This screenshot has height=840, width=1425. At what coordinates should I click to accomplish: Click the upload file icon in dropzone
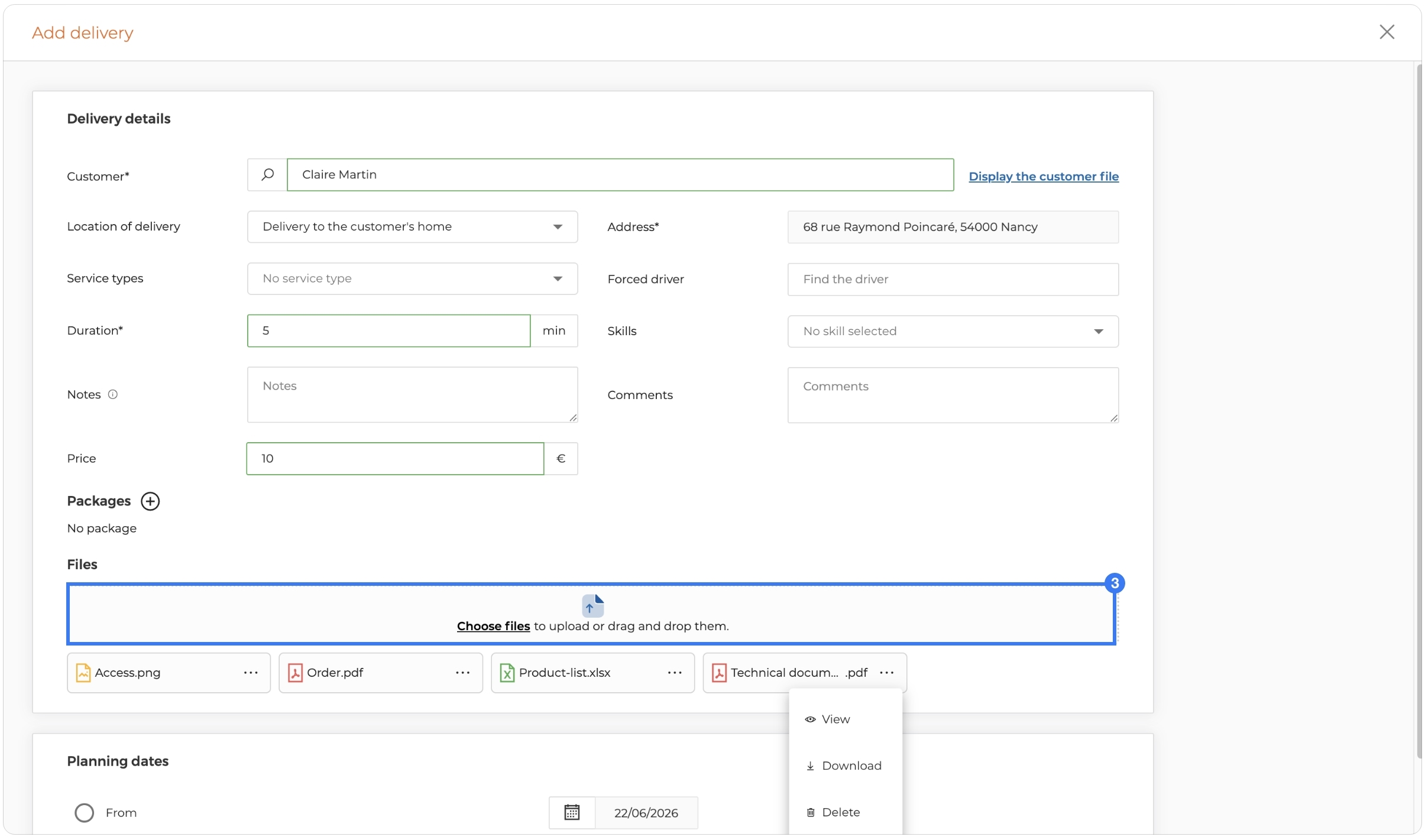[x=592, y=606]
